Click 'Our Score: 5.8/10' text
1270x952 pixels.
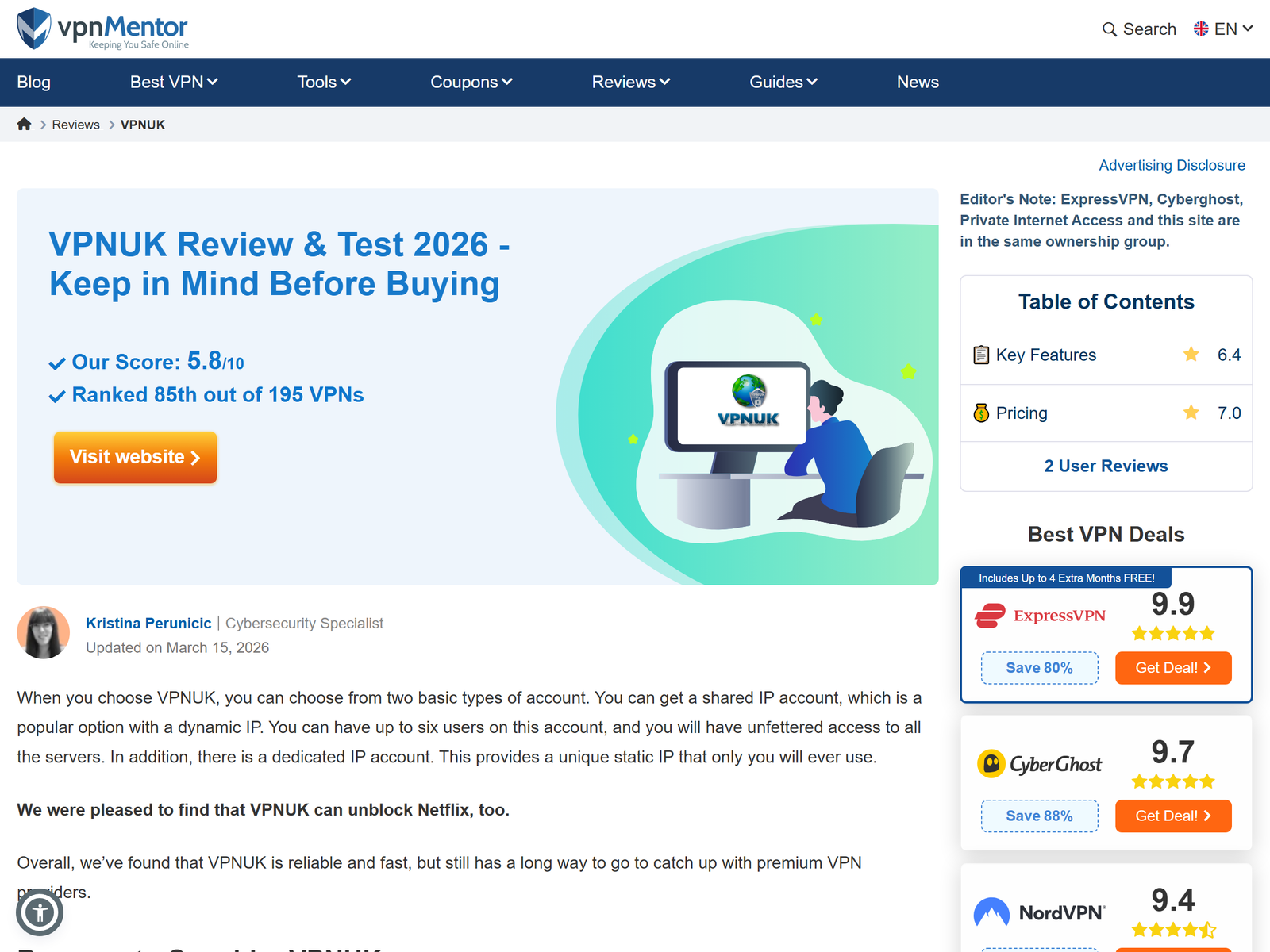tap(158, 362)
